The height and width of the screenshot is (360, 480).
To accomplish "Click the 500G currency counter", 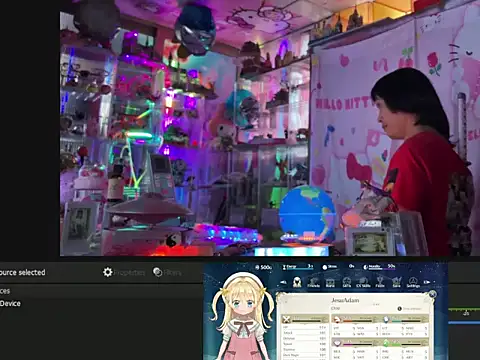I will tap(264, 267).
